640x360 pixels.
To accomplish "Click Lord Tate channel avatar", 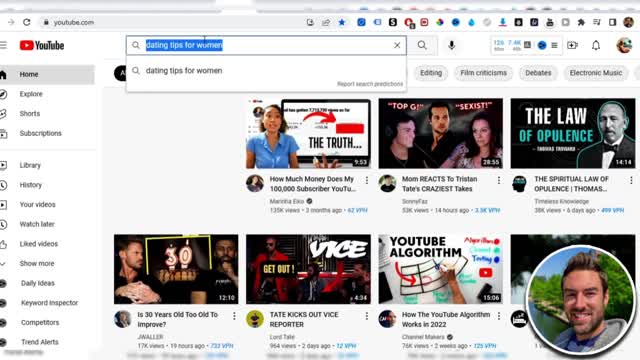I will [255, 319].
